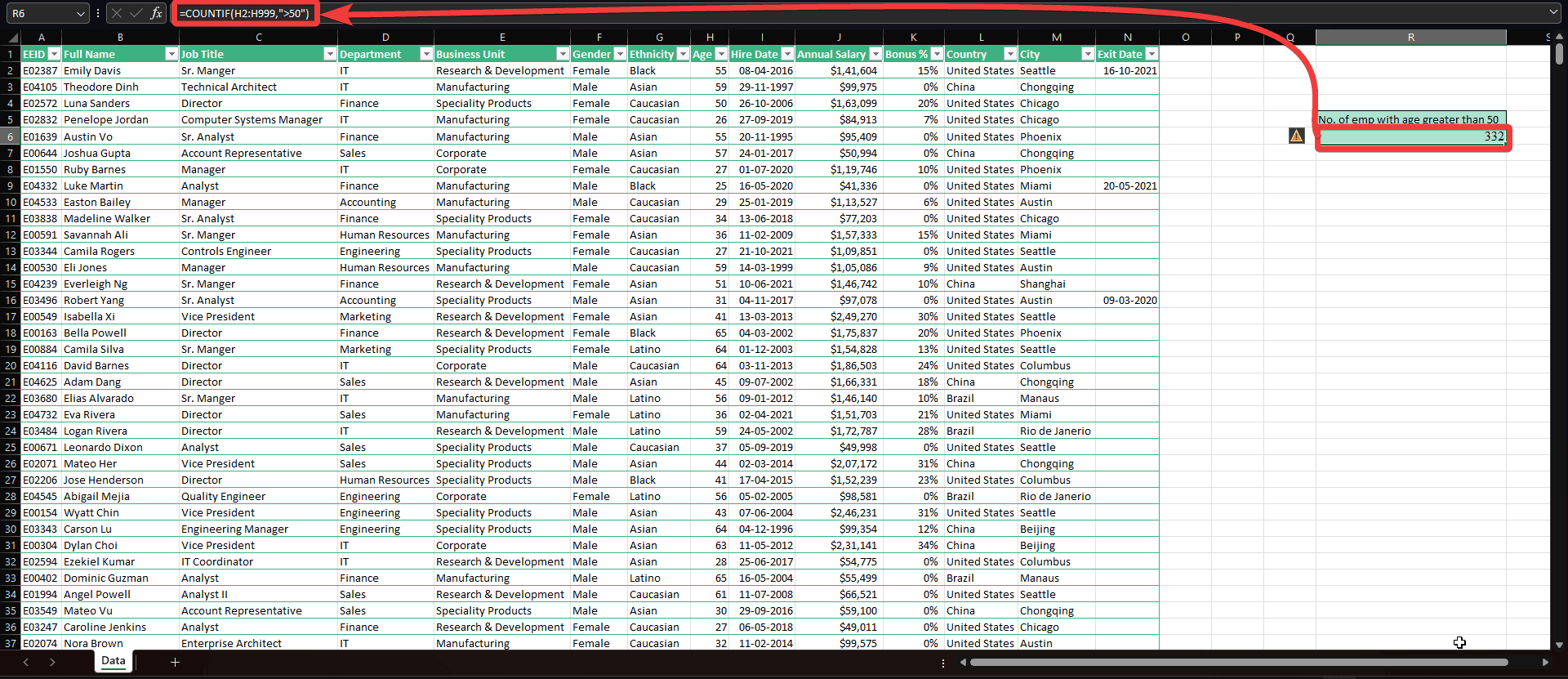Open the error warning icon beside cell R6

pyautogui.click(x=1296, y=136)
